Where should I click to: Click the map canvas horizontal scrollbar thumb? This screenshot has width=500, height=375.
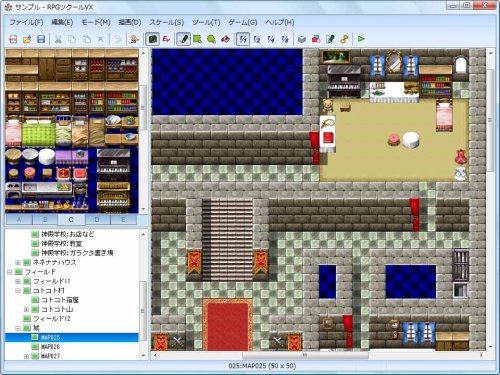point(305,355)
